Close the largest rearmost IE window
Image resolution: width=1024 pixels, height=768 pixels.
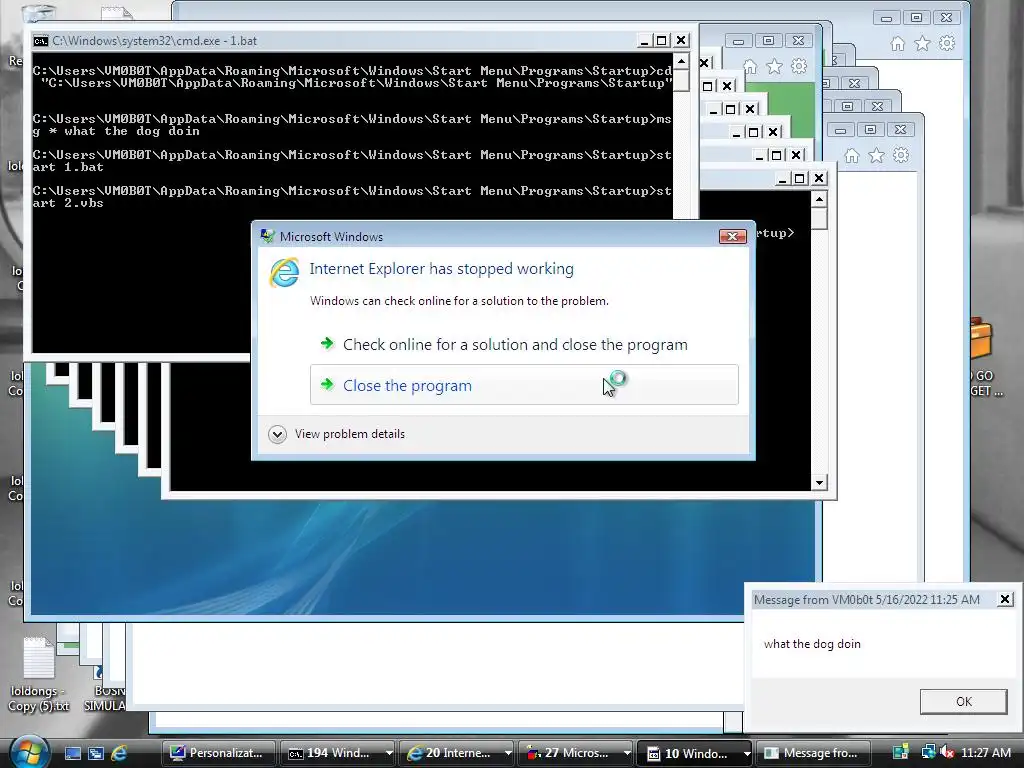coord(946,18)
